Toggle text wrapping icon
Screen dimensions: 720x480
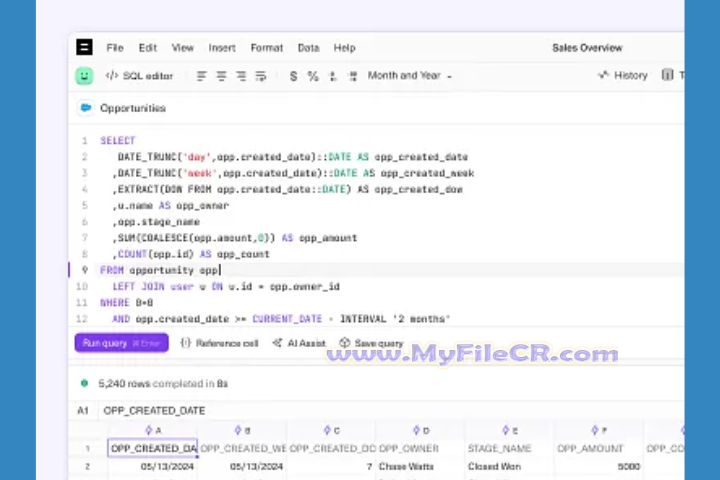[261, 76]
